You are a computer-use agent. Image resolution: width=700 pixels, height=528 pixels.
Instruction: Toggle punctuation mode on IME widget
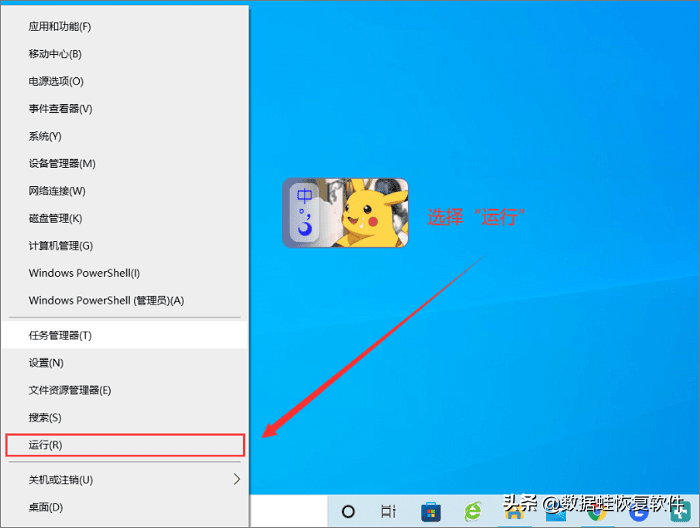(x=305, y=213)
